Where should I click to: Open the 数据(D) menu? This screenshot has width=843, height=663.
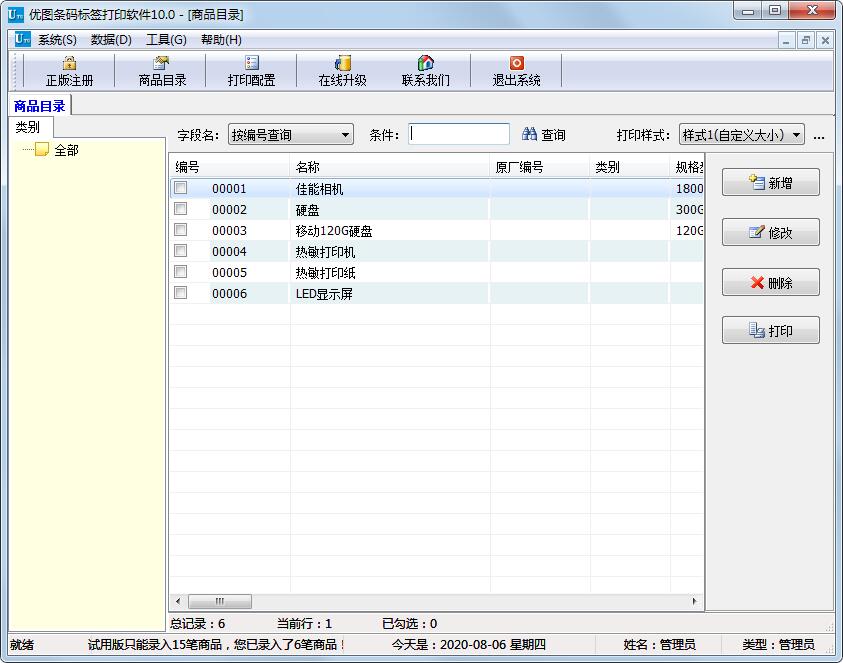pyautogui.click(x=111, y=40)
